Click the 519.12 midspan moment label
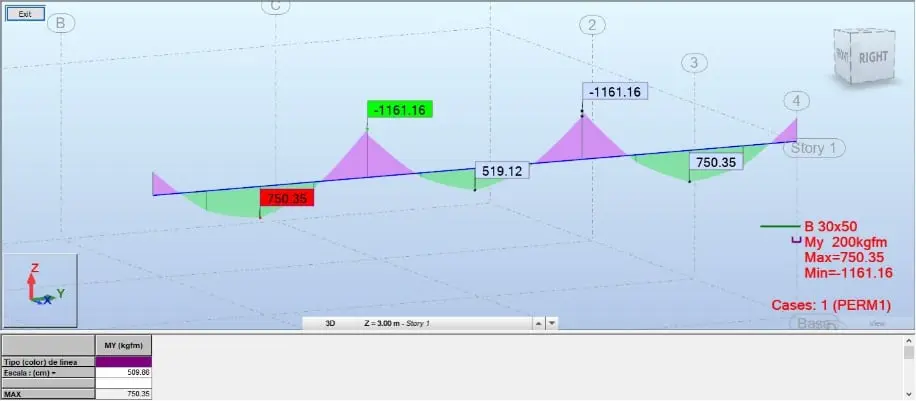 [501, 171]
